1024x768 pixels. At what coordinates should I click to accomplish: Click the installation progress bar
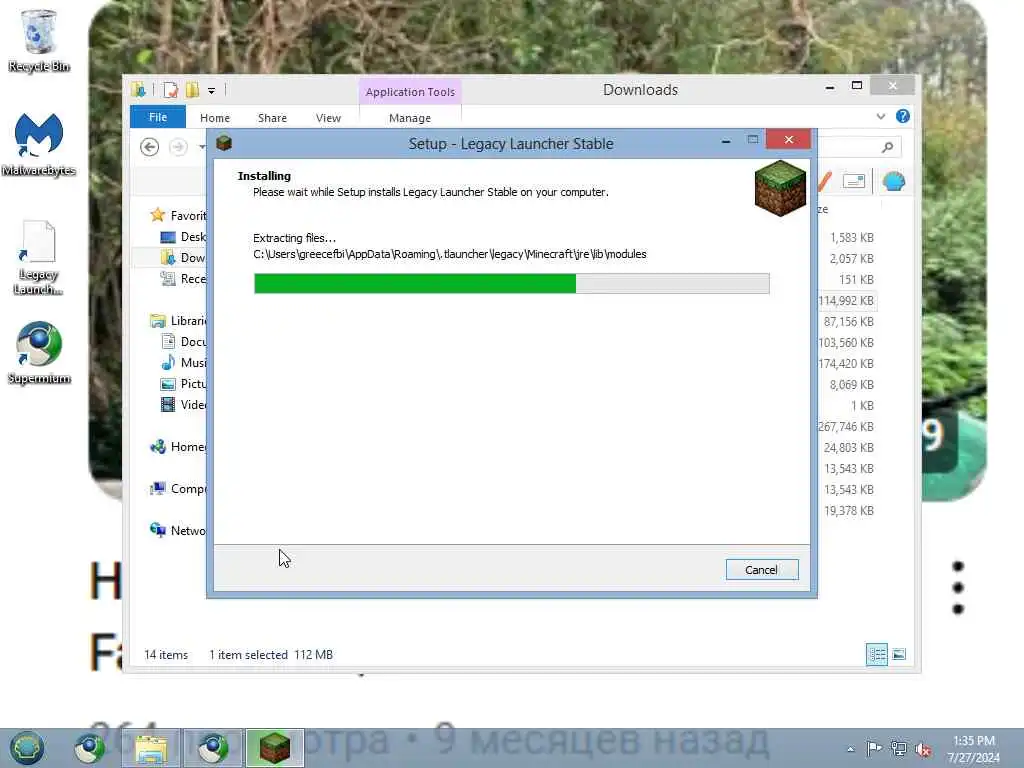(x=511, y=283)
